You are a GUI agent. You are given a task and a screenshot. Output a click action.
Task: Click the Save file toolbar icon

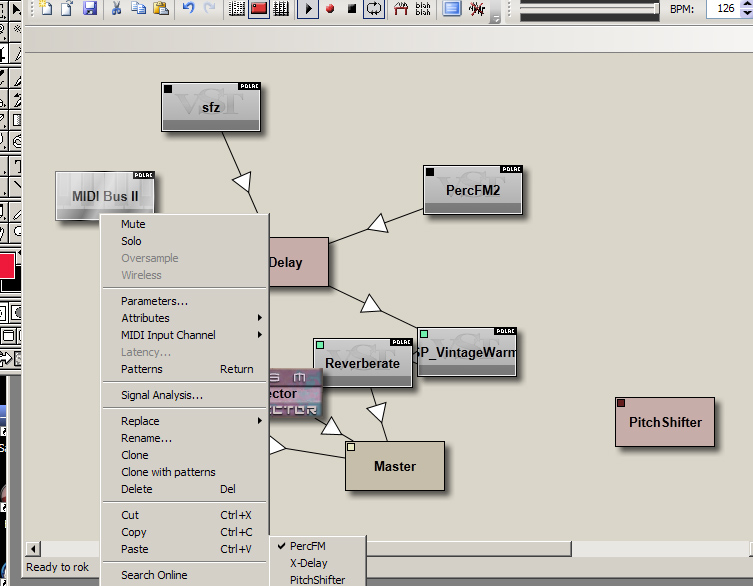click(x=90, y=9)
